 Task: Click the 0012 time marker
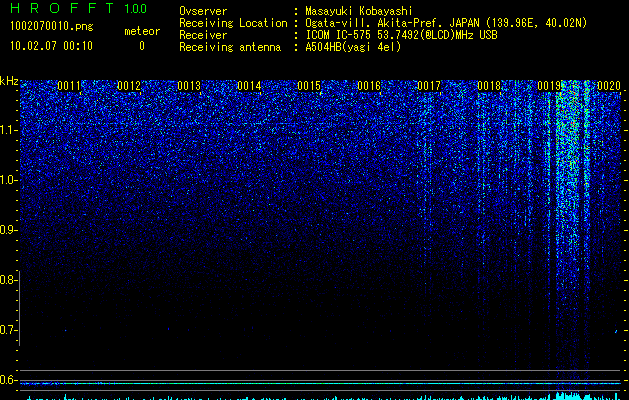pos(129,86)
